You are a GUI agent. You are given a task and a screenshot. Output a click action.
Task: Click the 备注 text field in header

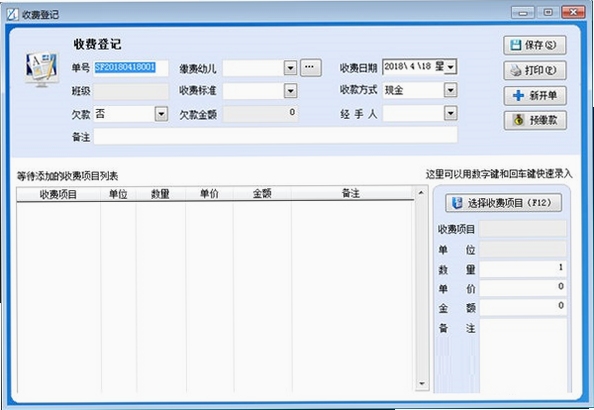[275, 135]
